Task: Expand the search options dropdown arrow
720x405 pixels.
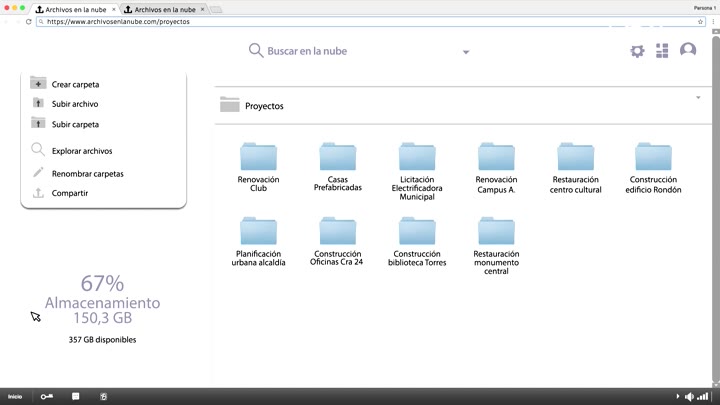Action: (466, 52)
